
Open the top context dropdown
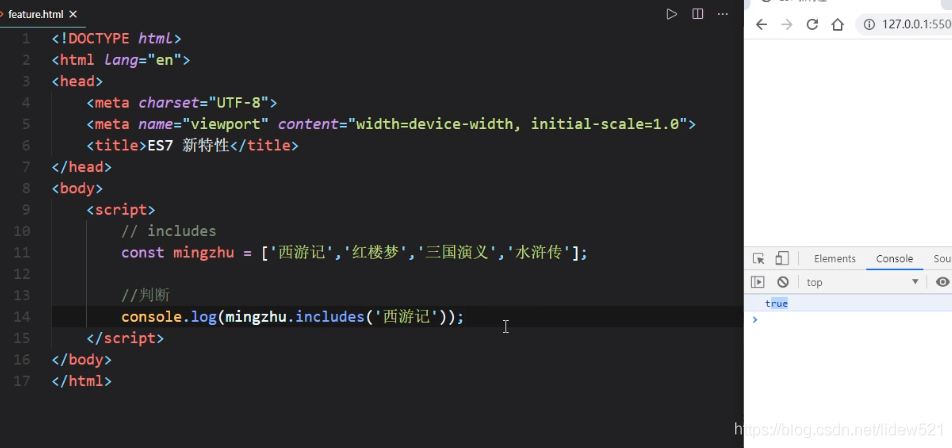(862, 282)
